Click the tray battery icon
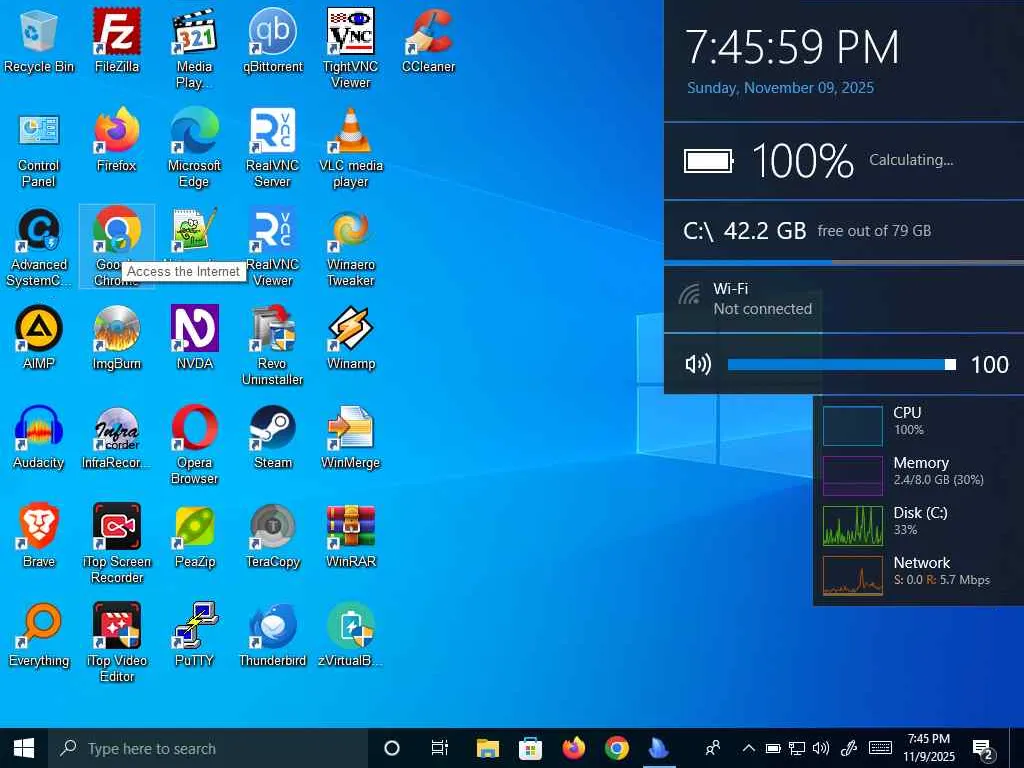Screen dimensions: 1024x768 pyautogui.click(x=773, y=748)
